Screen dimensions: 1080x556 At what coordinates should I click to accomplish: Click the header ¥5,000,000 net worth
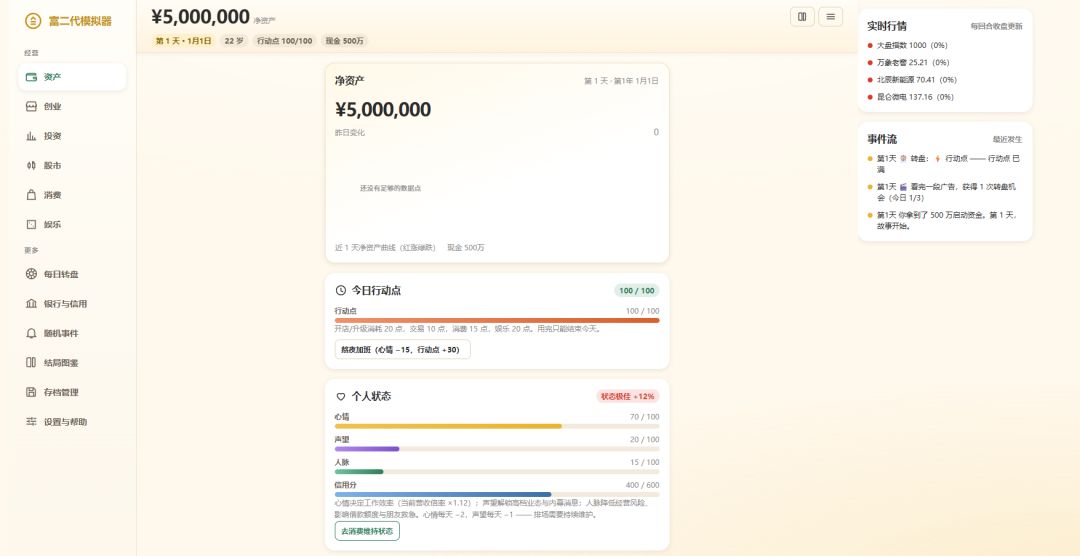pos(200,16)
